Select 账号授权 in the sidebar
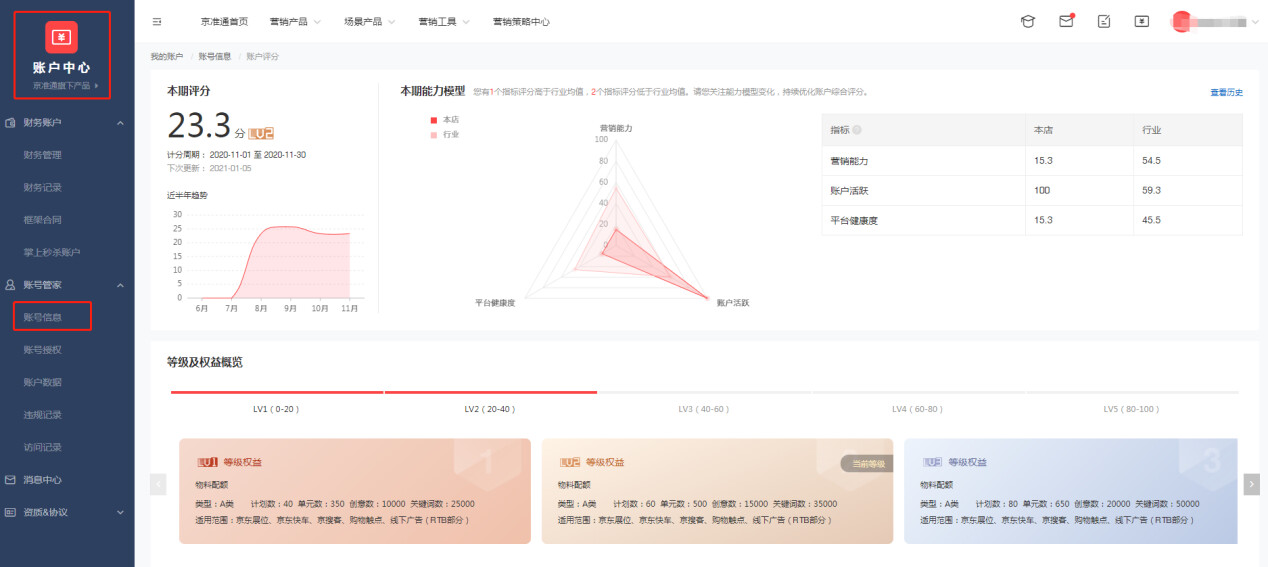This screenshot has height=567, width=1268. [43, 350]
